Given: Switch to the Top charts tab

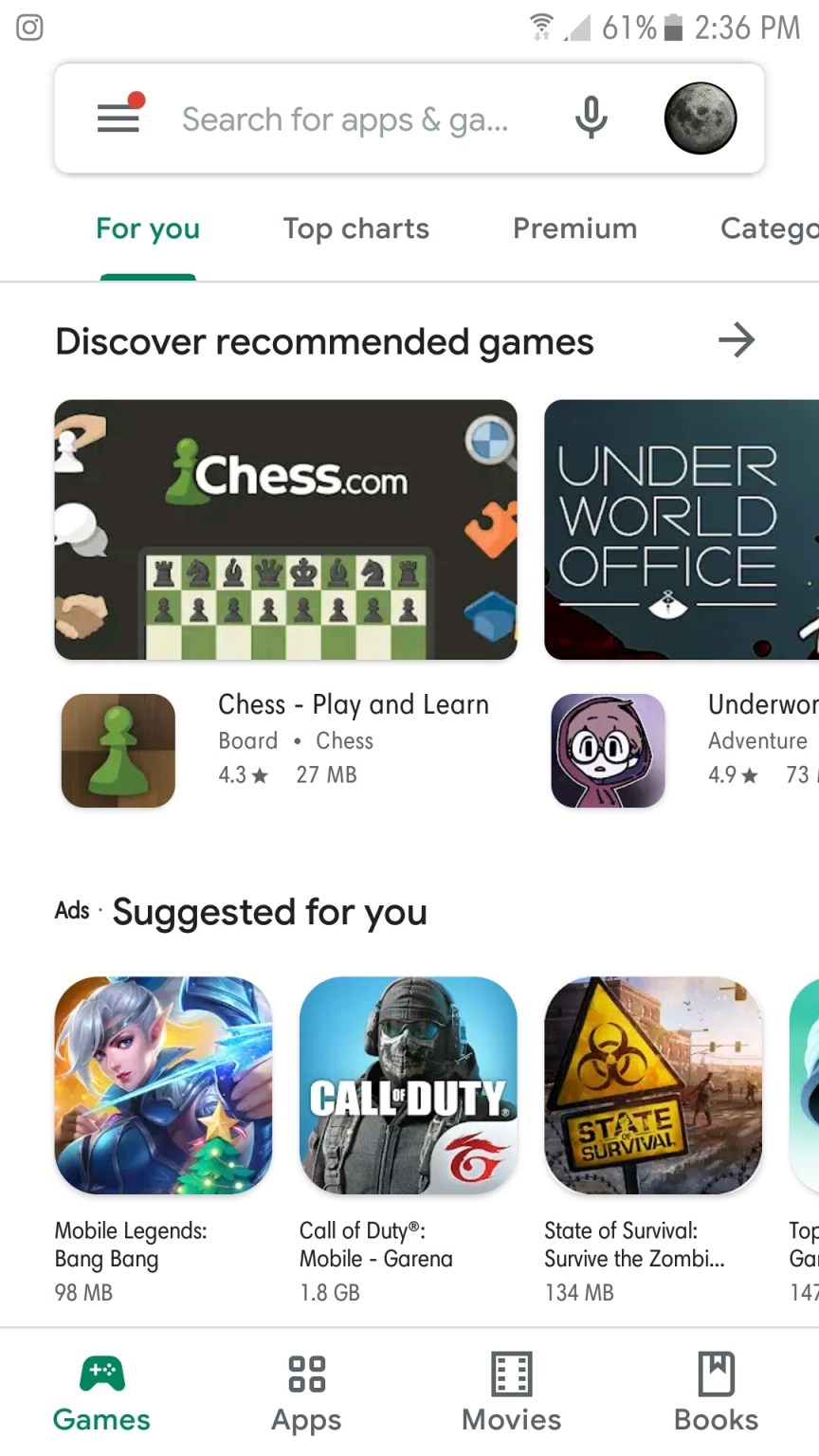Looking at the screenshot, I should pyautogui.click(x=356, y=228).
